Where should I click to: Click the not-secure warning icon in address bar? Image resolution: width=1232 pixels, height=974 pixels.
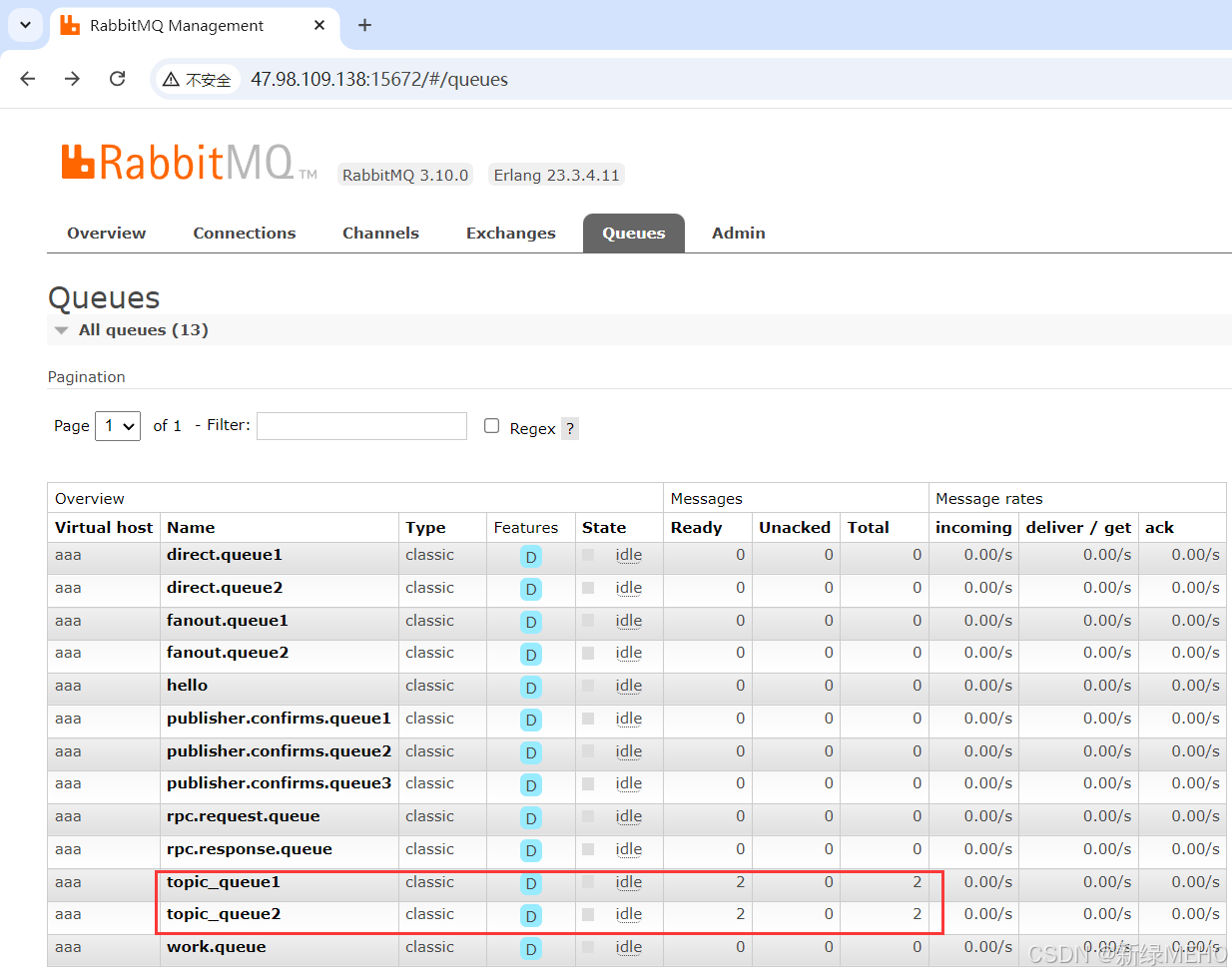(171, 80)
